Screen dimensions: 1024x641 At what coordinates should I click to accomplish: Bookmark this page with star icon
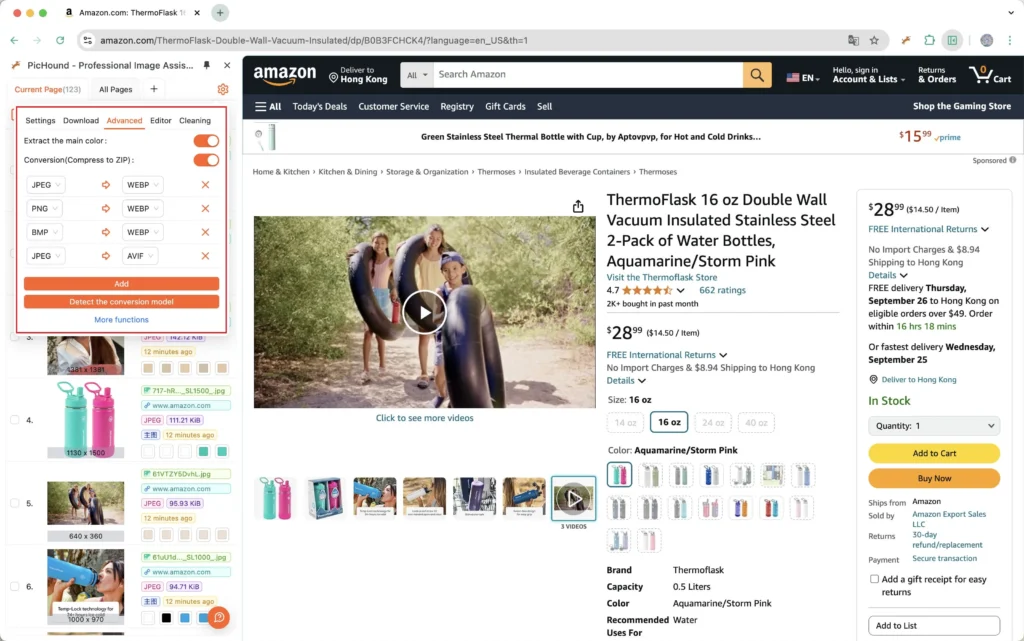(x=874, y=40)
